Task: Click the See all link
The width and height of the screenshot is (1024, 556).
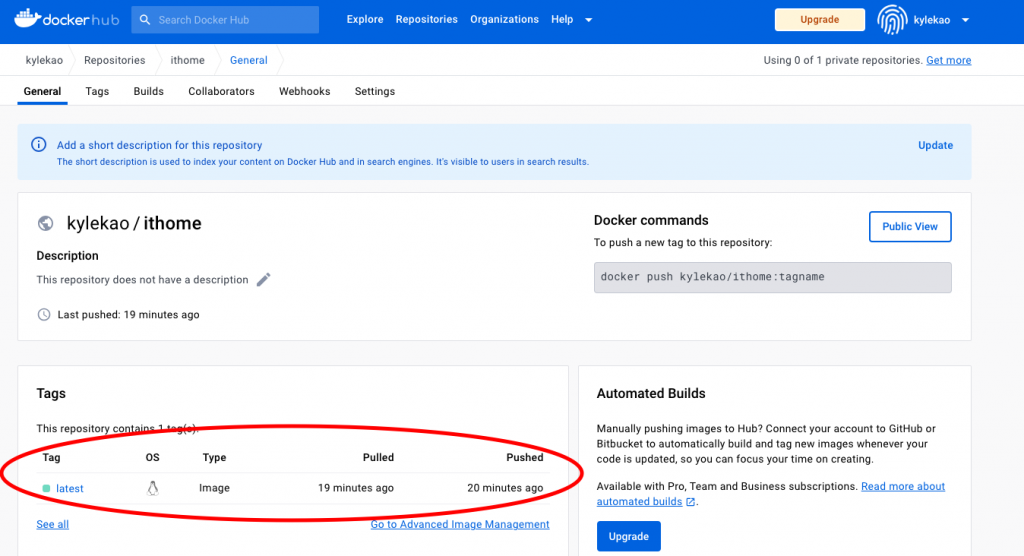Action: [52, 524]
